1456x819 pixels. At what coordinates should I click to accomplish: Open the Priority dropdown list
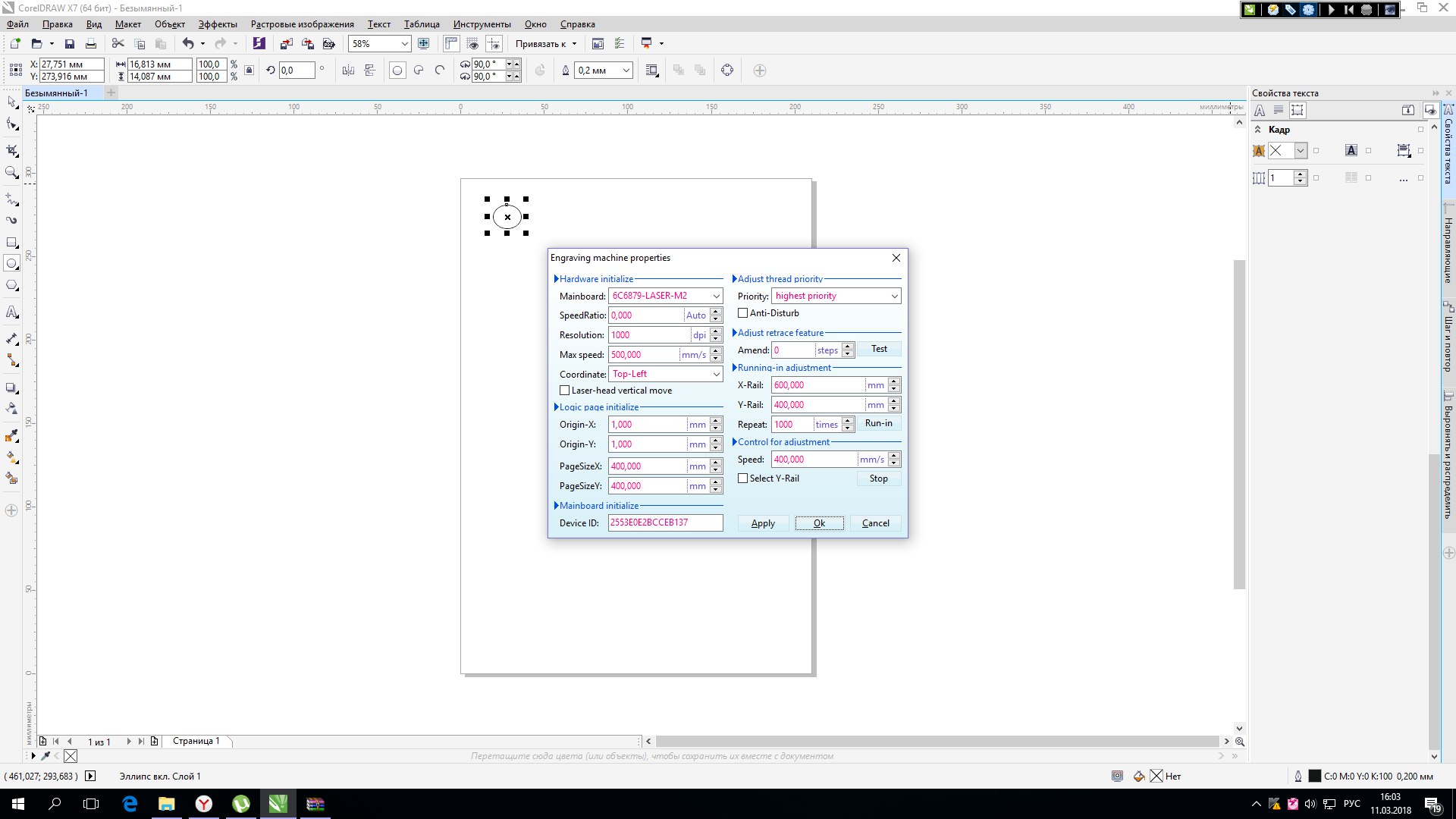click(894, 297)
